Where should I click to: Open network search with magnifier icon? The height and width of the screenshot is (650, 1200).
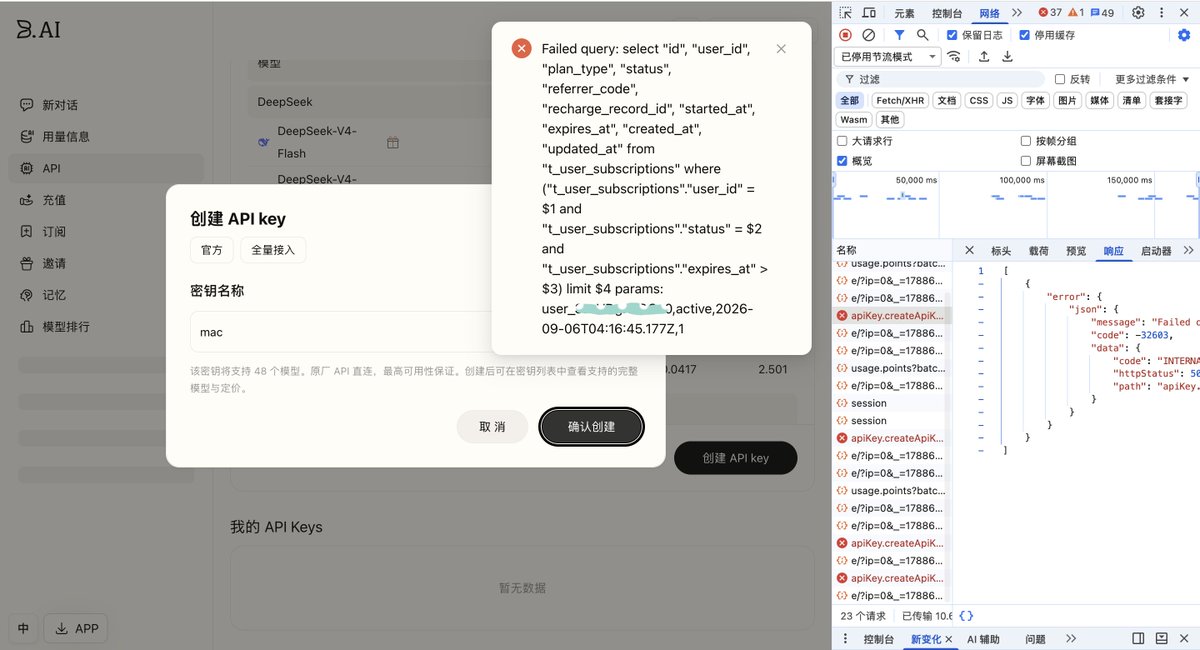click(x=922, y=35)
